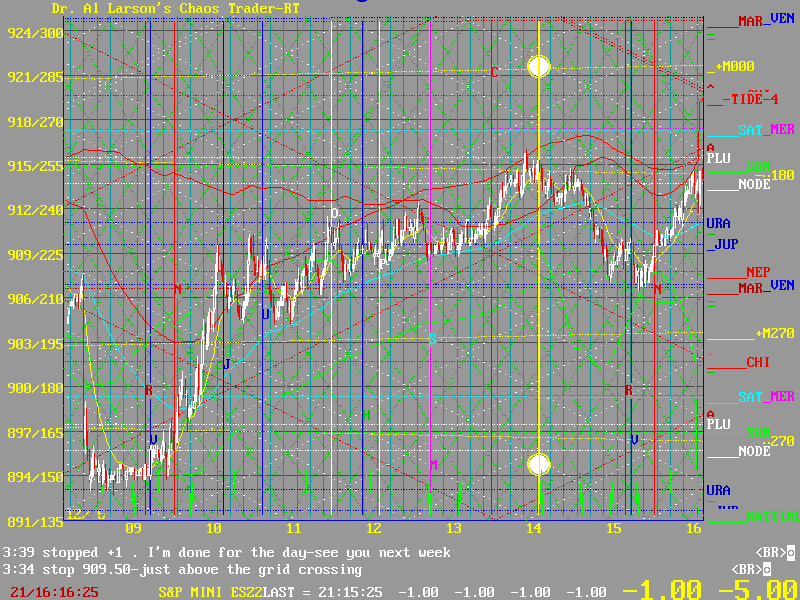
Task: Click the lower black moon marker
Action: click(539, 464)
